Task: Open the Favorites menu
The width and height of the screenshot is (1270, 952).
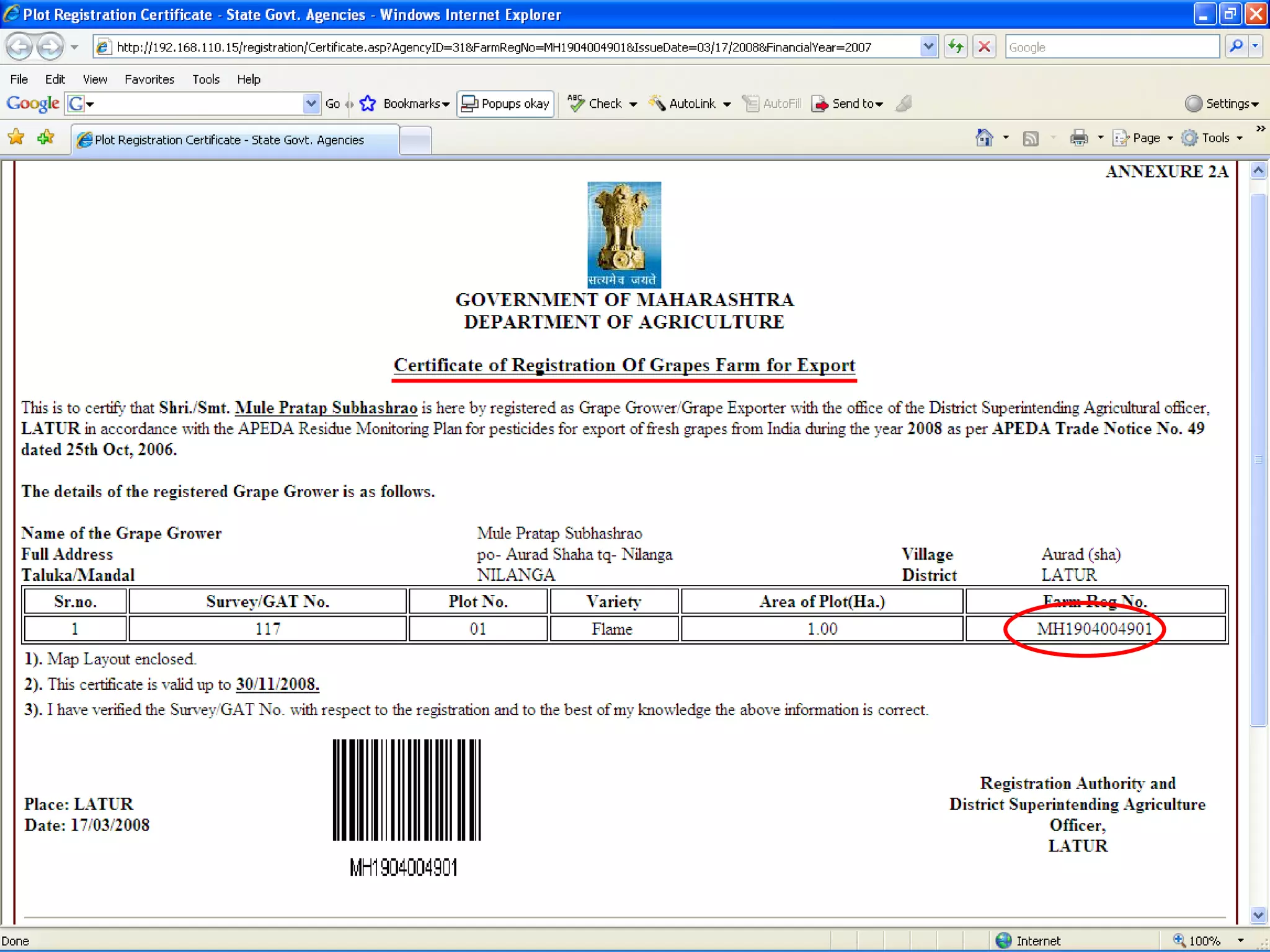Action: 149,79
